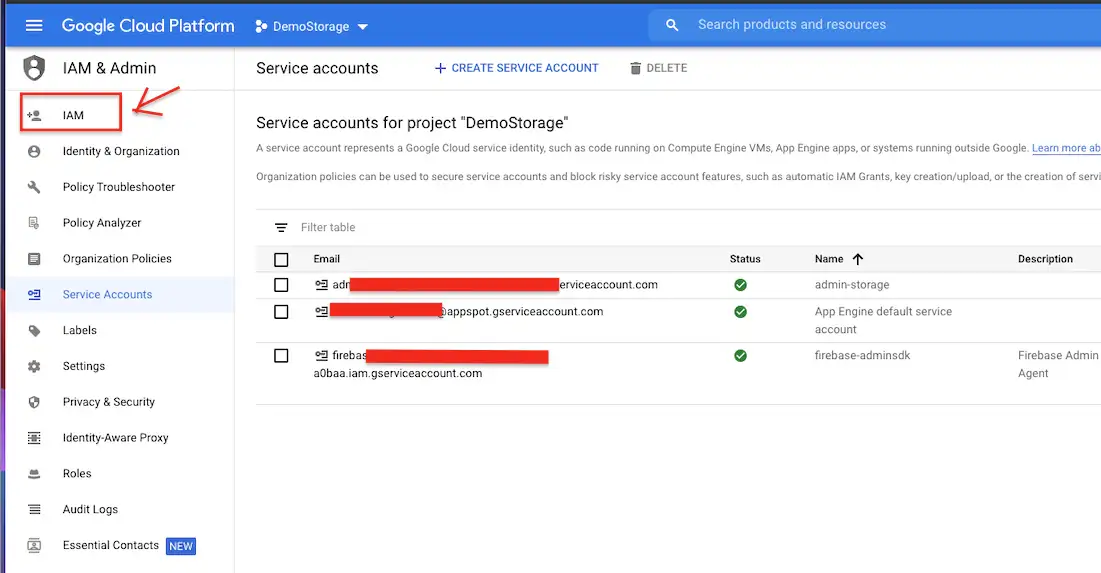Viewport: 1101px width, 573px height.
Task: Click the Privacy & Security shield icon
Action: 35,402
